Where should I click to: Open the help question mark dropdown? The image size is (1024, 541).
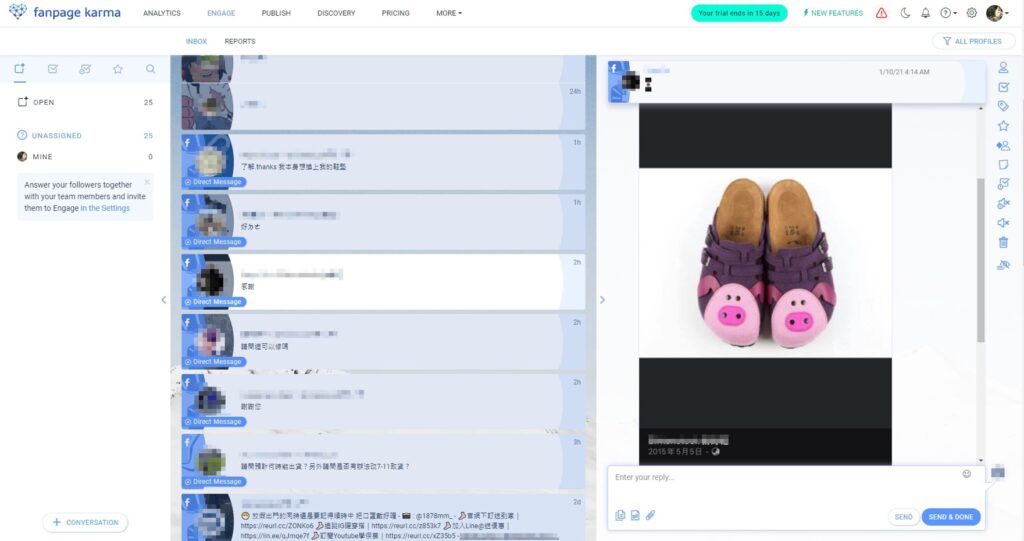tap(948, 13)
